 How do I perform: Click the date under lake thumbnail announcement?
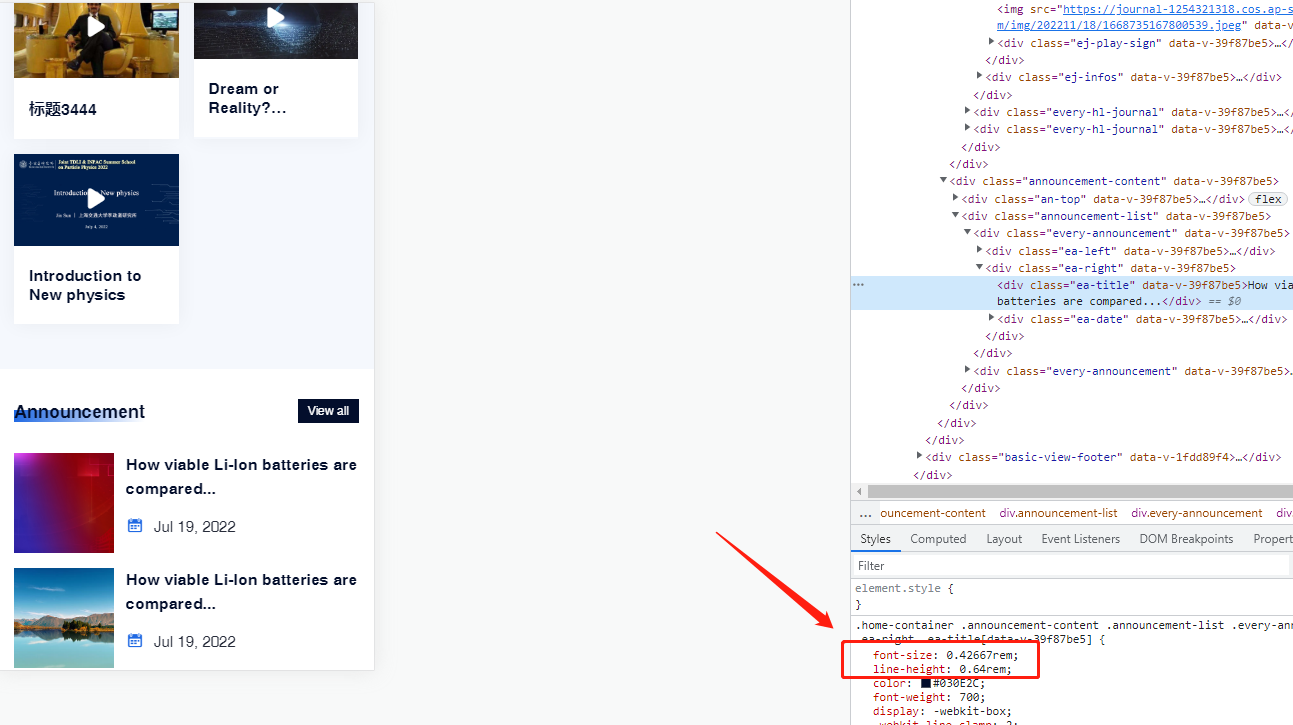[195, 642]
